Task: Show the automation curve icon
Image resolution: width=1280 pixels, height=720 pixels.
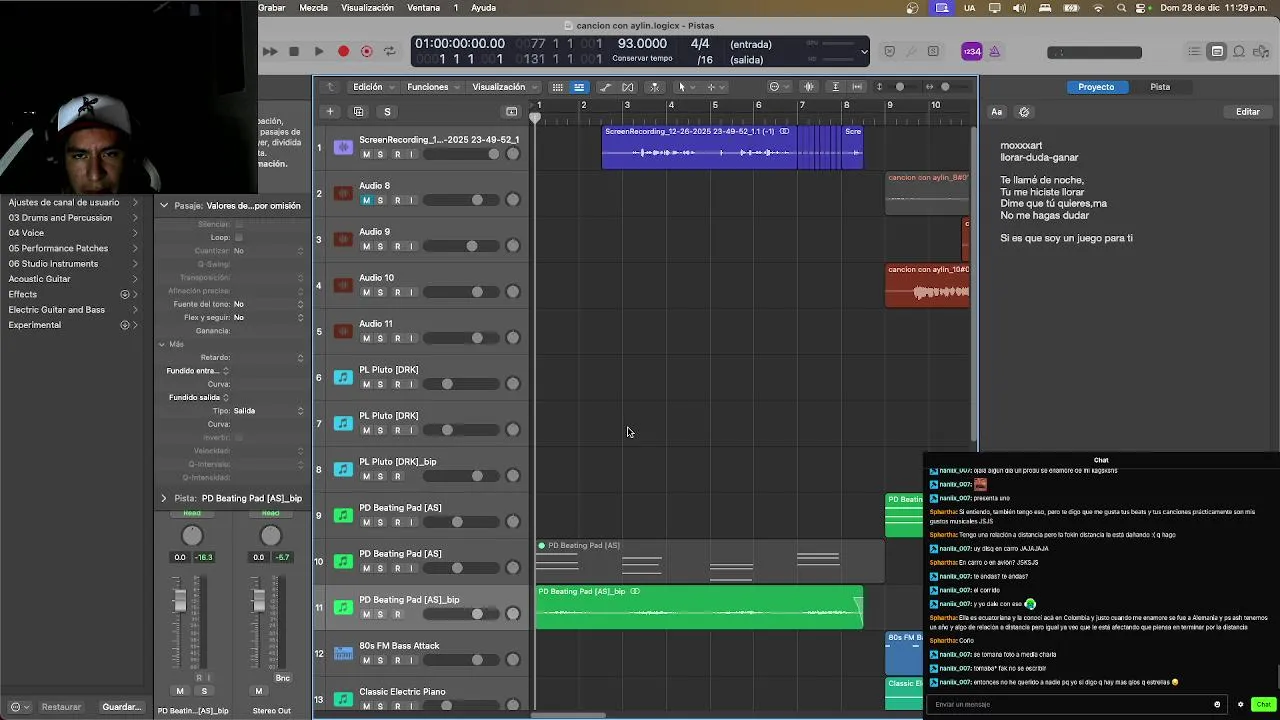Action: [x=605, y=87]
